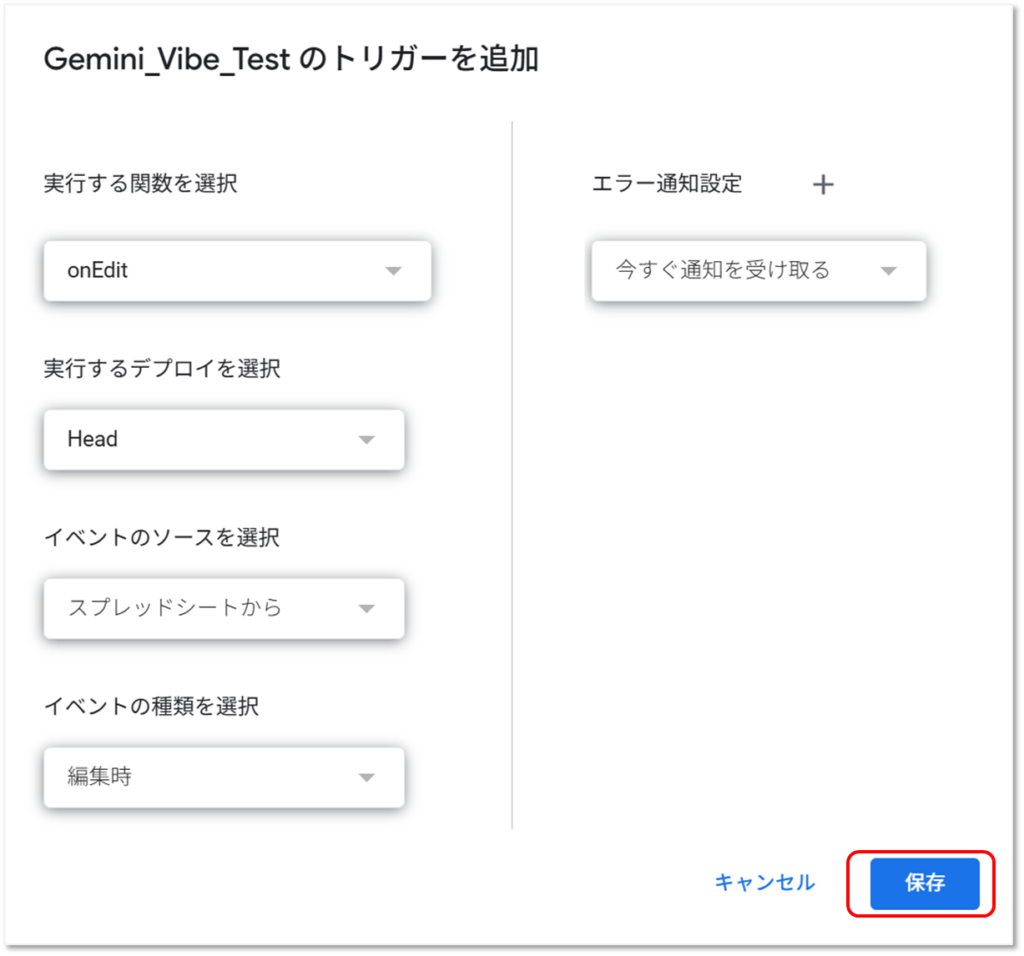The width and height of the screenshot is (1024, 956).
Task: Click the 実行する関数を選択 label
Action: pyautogui.click(x=141, y=184)
